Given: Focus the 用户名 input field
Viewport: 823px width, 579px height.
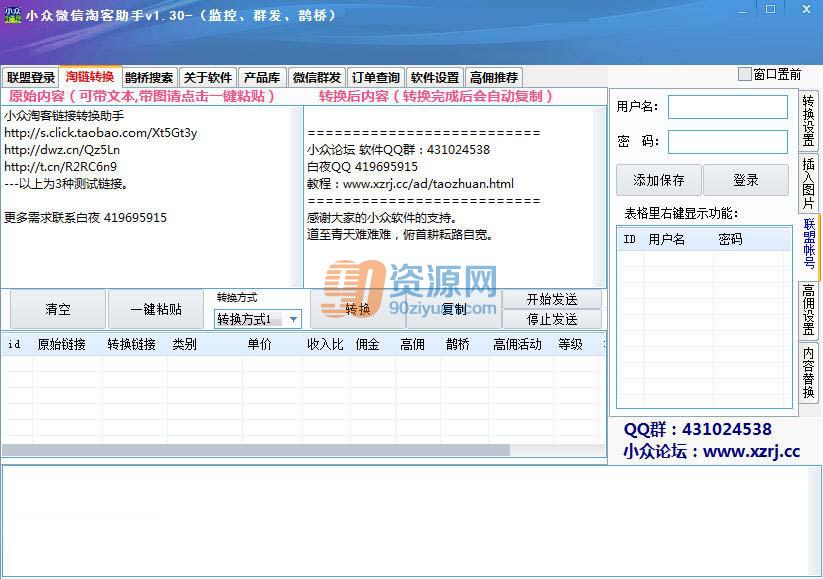Looking at the screenshot, I should tap(727, 107).
